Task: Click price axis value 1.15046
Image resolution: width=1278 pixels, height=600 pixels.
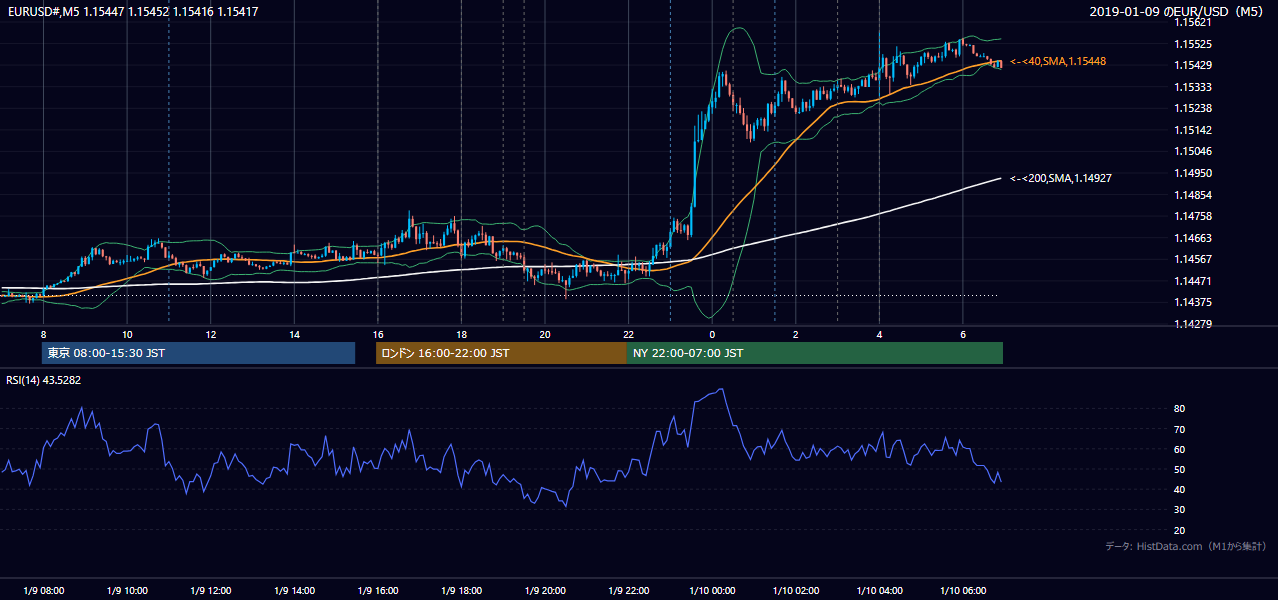Action: click(1193, 151)
